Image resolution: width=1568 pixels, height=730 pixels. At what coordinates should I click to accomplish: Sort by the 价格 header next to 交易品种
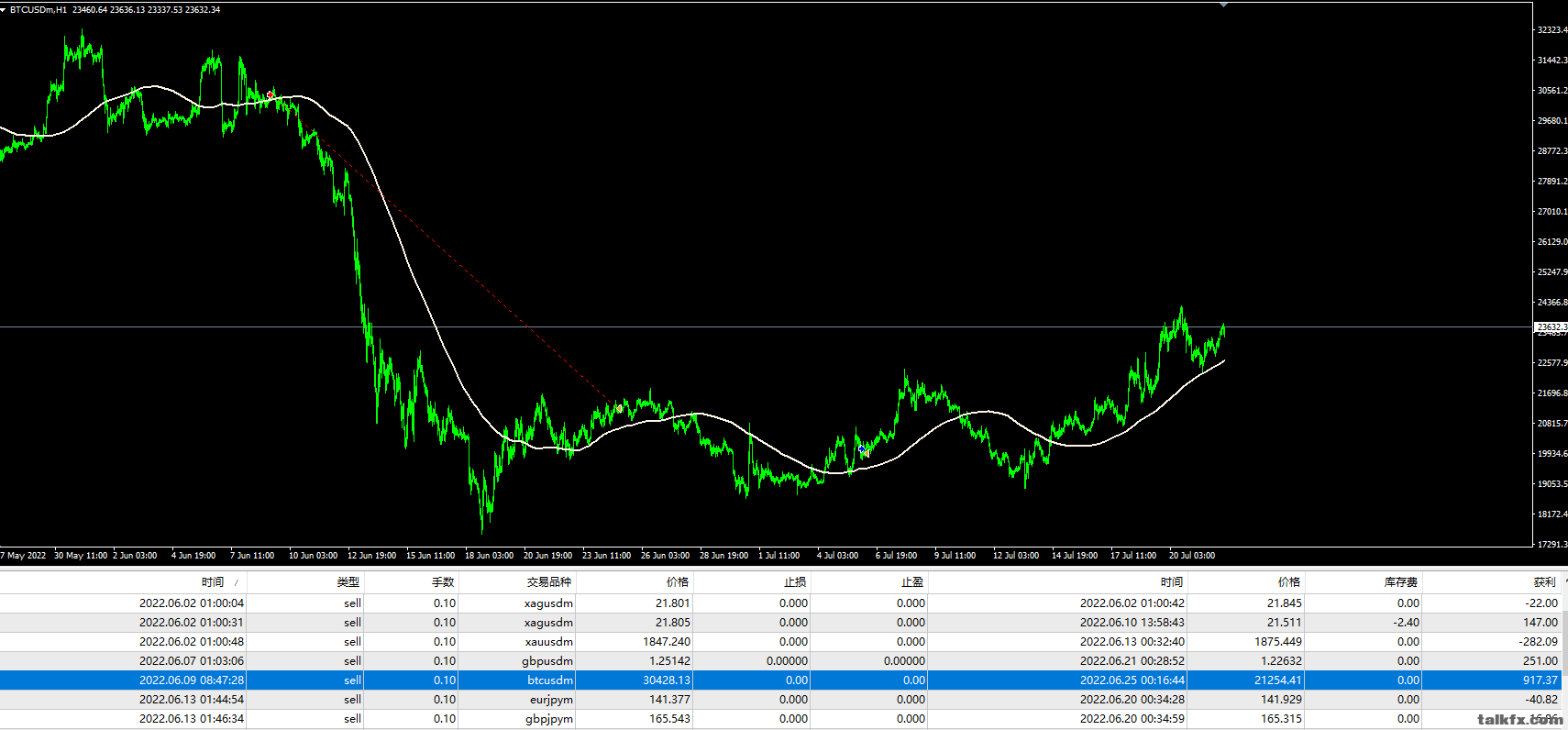(678, 581)
